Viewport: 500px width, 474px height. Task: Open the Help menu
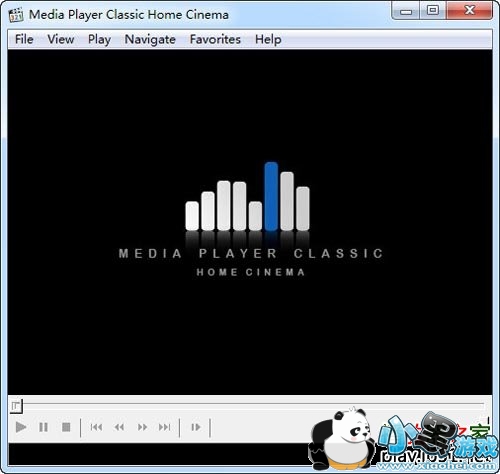[x=268, y=39]
